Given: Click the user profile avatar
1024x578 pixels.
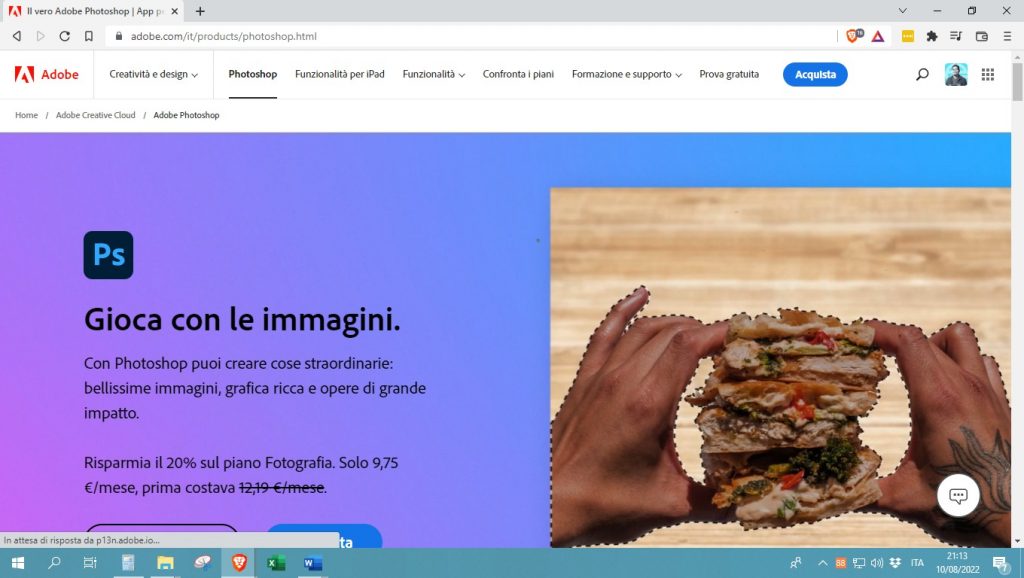Looking at the screenshot, I should click(956, 75).
